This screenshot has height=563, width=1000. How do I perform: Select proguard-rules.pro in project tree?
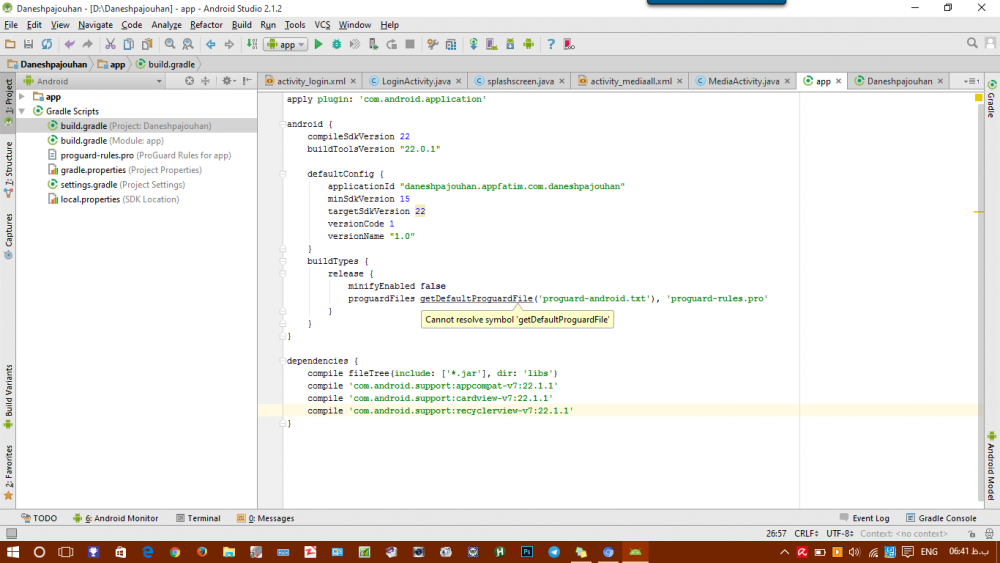click(96, 155)
